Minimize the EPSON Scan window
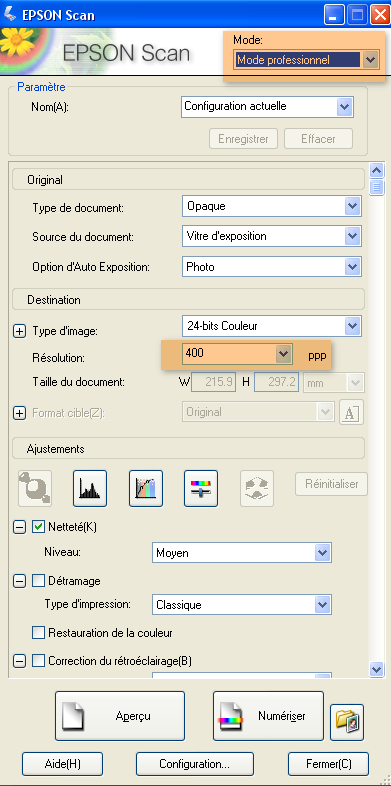This screenshot has width=391, height=786. click(333, 15)
